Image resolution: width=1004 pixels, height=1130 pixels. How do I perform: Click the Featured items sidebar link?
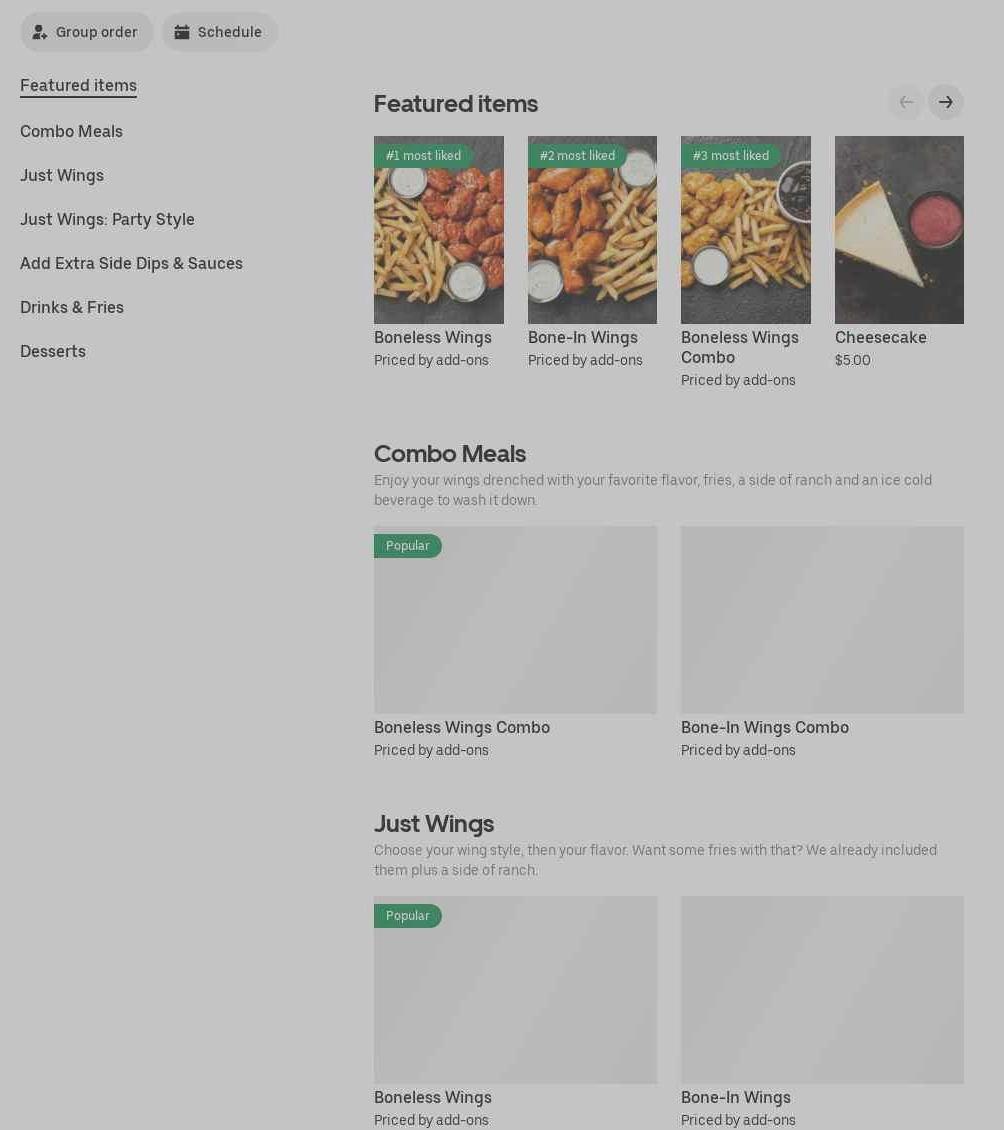point(79,86)
